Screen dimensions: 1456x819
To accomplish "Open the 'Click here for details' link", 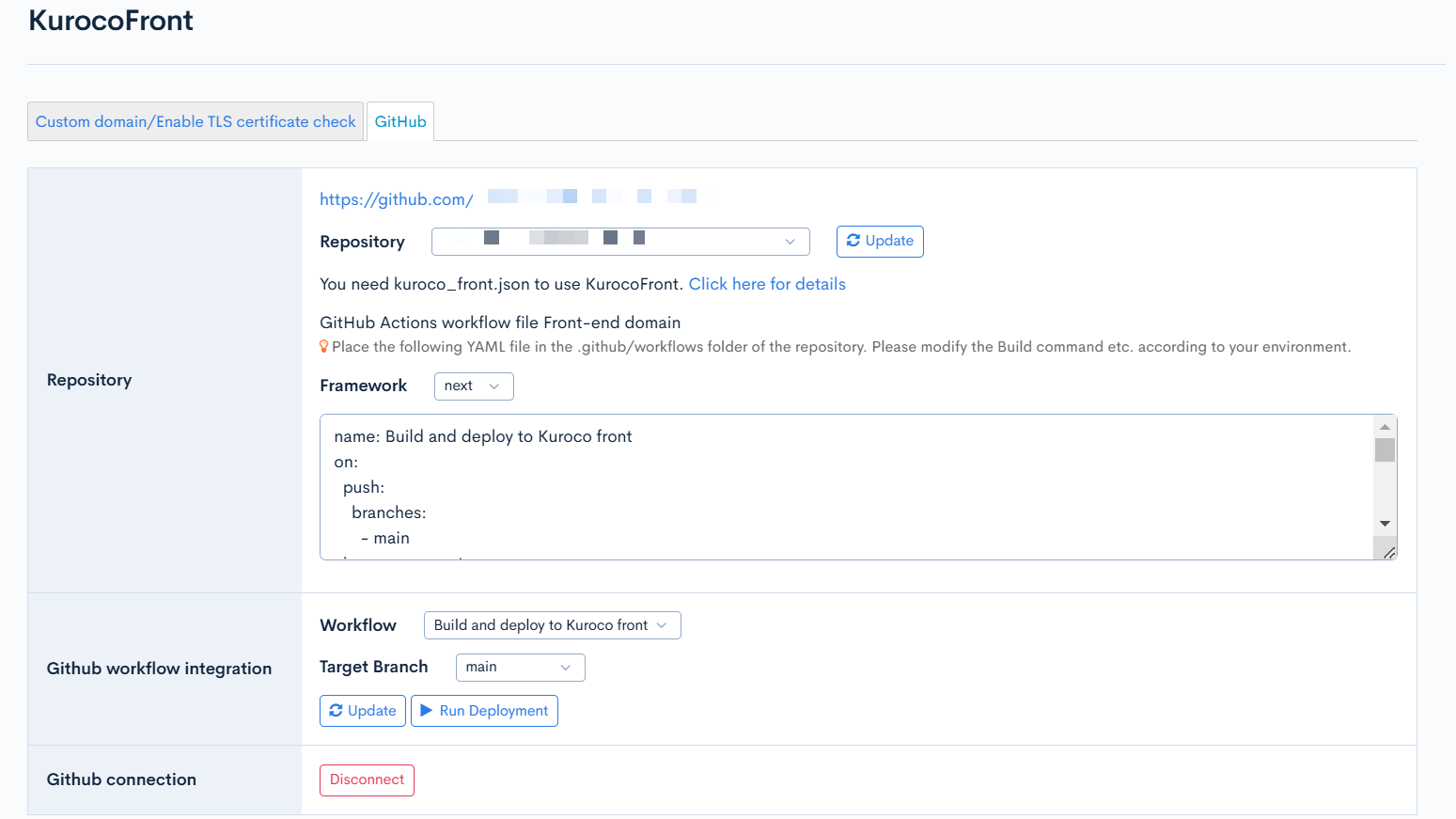I will click(x=767, y=284).
